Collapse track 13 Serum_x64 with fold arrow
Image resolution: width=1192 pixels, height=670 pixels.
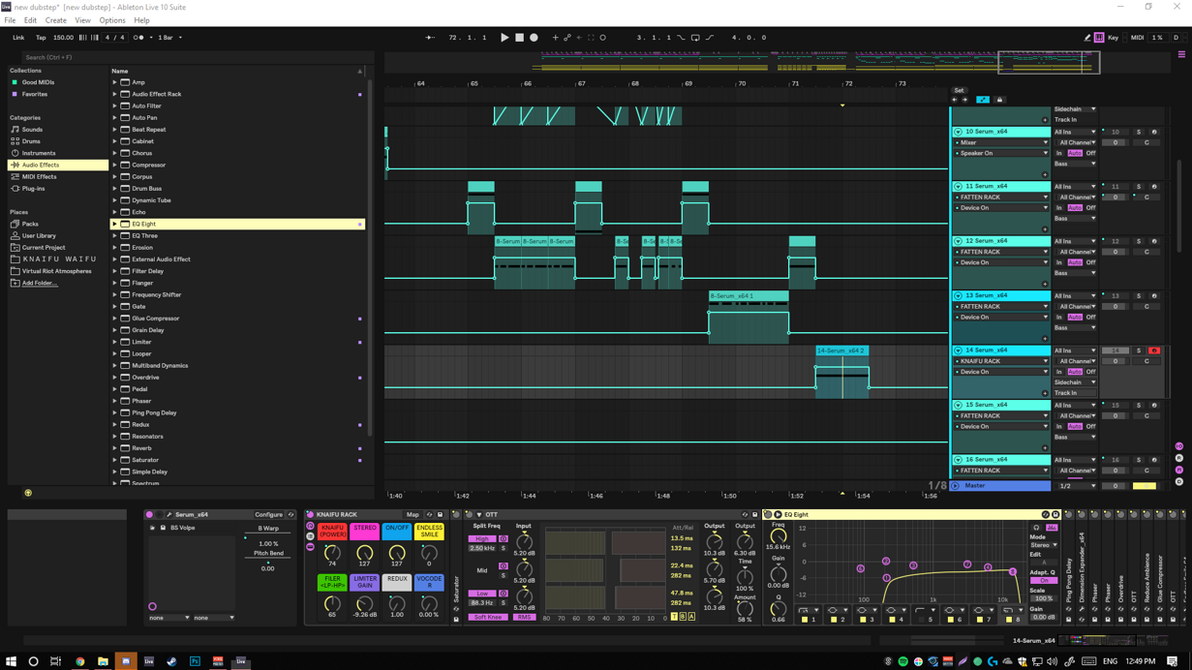(957, 296)
